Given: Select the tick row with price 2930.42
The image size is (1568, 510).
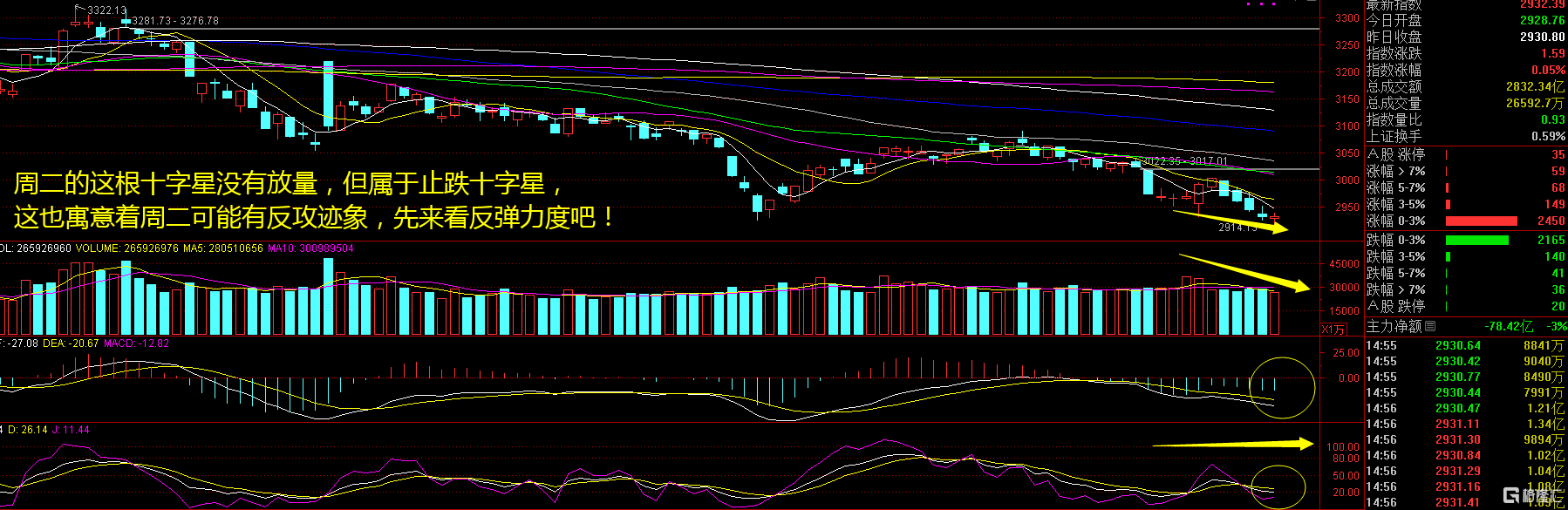Looking at the screenshot, I should pyautogui.click(x=1465, y=361).
